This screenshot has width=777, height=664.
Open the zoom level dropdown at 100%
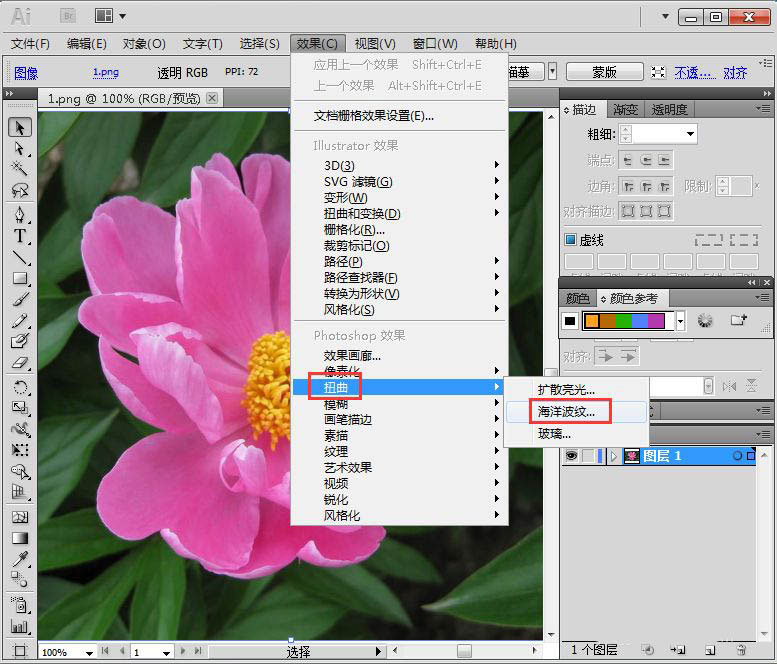coord(89,653)
